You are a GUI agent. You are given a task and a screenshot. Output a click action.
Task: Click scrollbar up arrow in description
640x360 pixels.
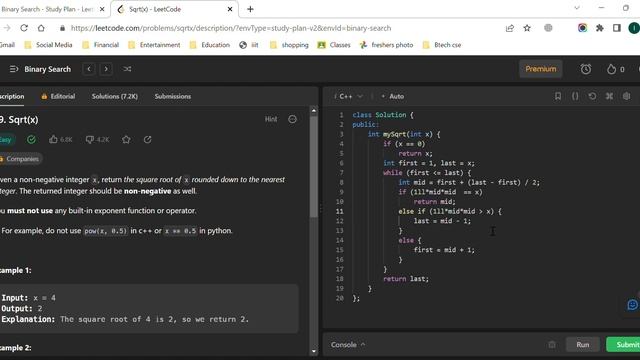click(313, 111)
